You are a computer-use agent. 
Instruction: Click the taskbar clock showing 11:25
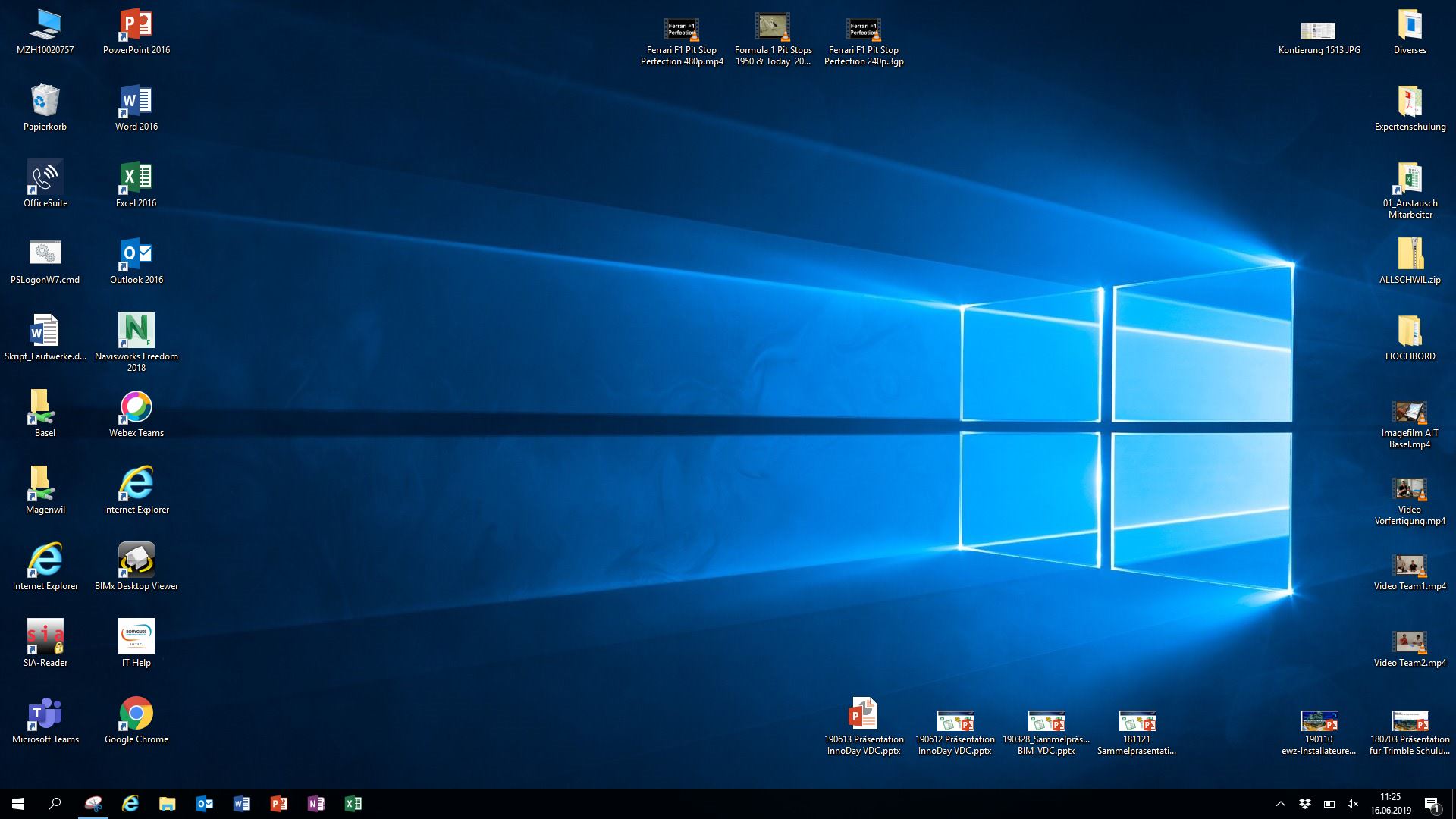click(1390, 804)
